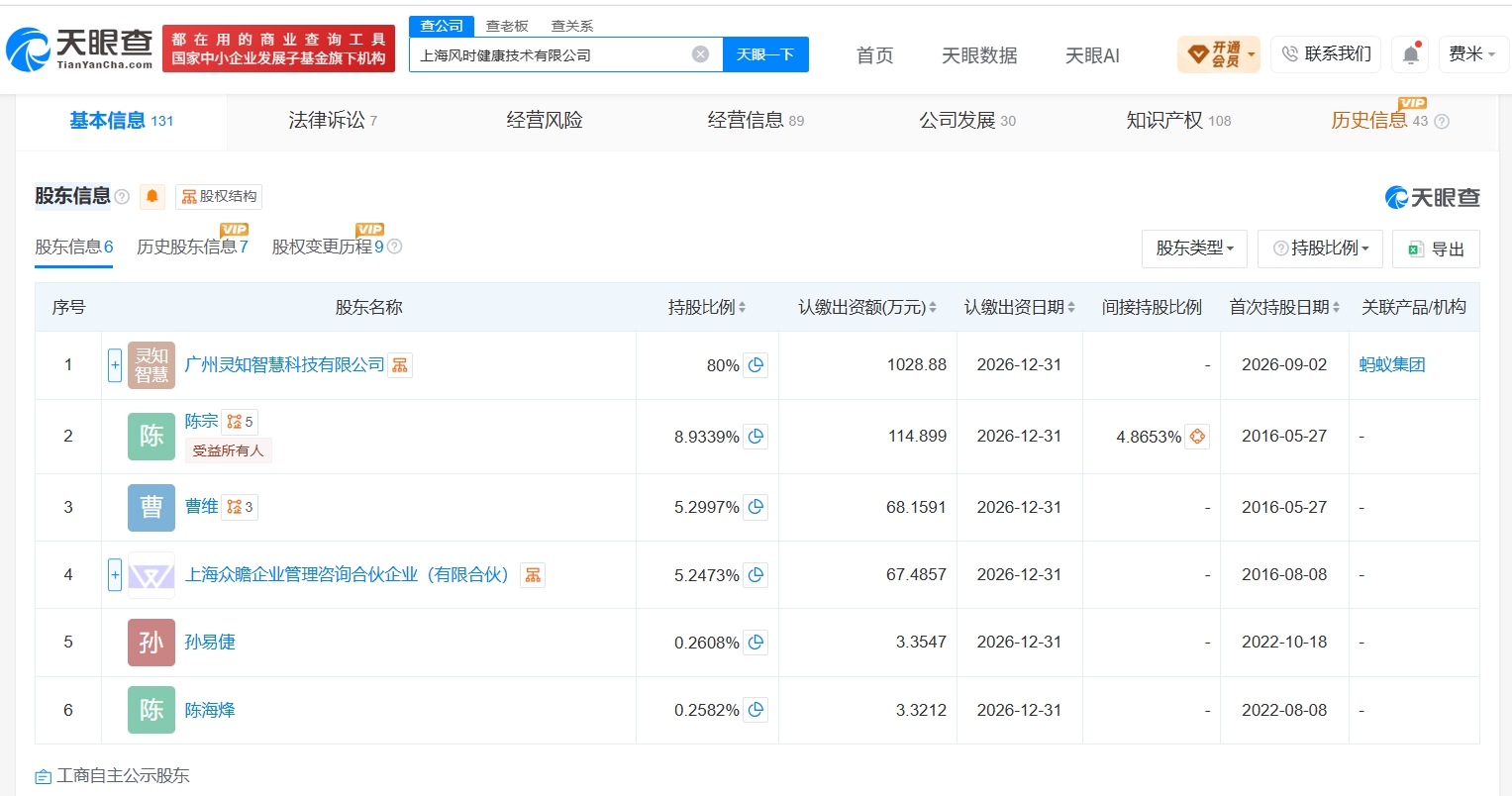Open the 股东类型 filter dropdown
The image size is (1512, 796).
pos(1194,249)
